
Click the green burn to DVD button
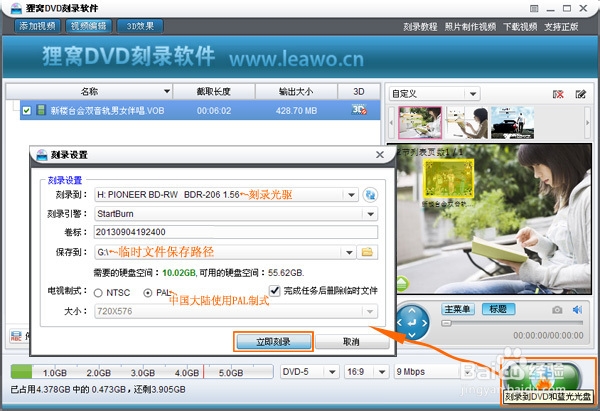tap(542, 377)
